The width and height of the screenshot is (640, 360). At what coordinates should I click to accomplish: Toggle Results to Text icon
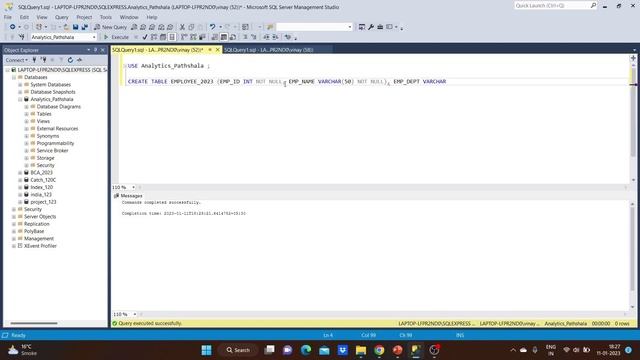(x=215, y=37)
